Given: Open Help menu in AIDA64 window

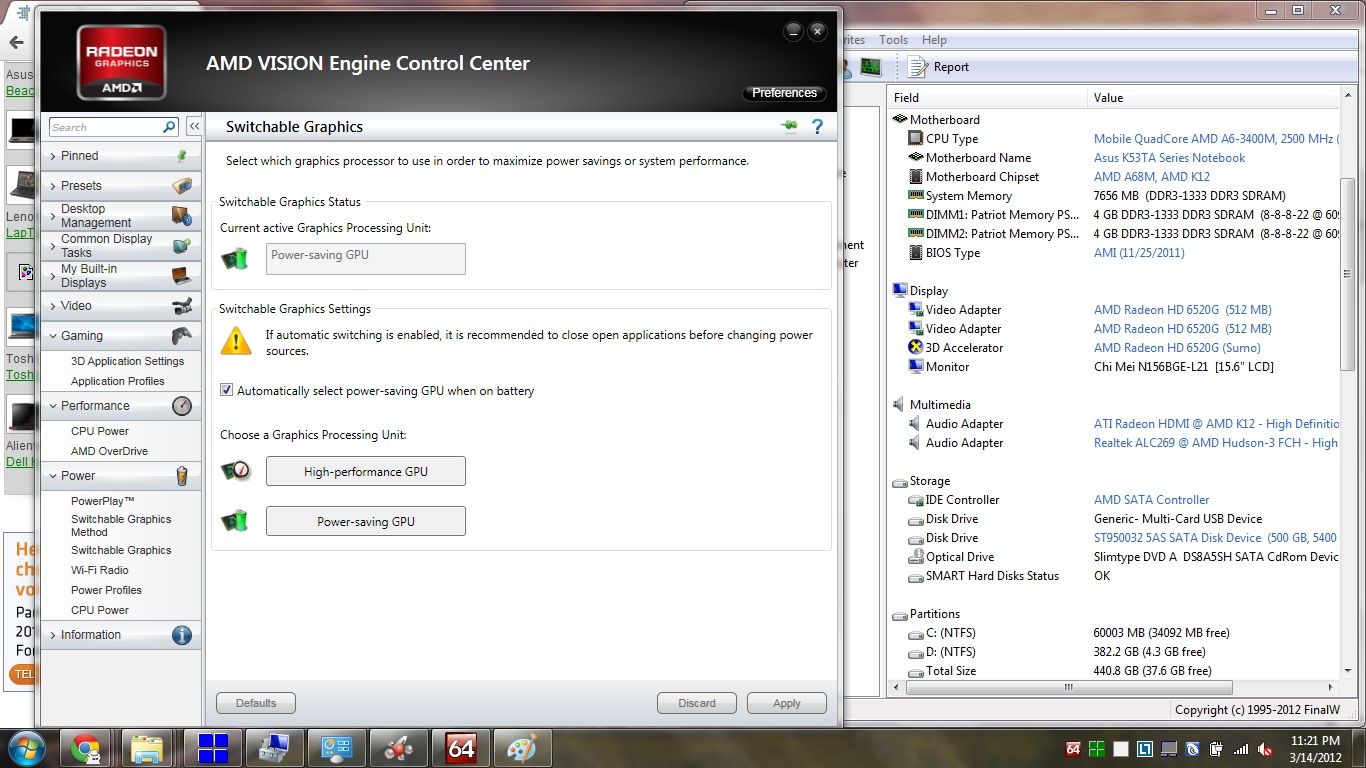Looking at the screenshot, I should (x=934, y=40).
